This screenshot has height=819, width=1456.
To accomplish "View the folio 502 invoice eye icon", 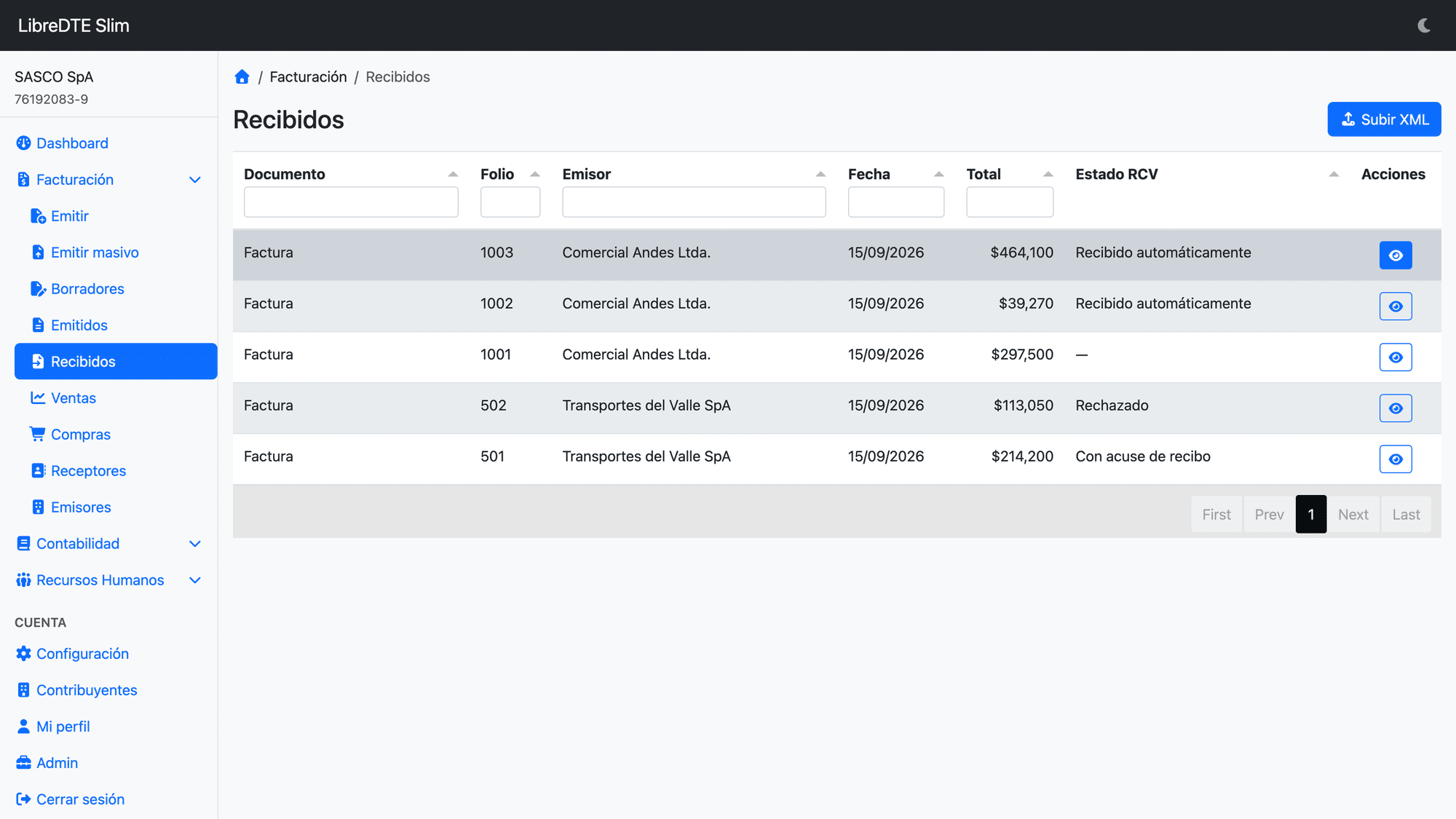I will (x=1396, y=408).
